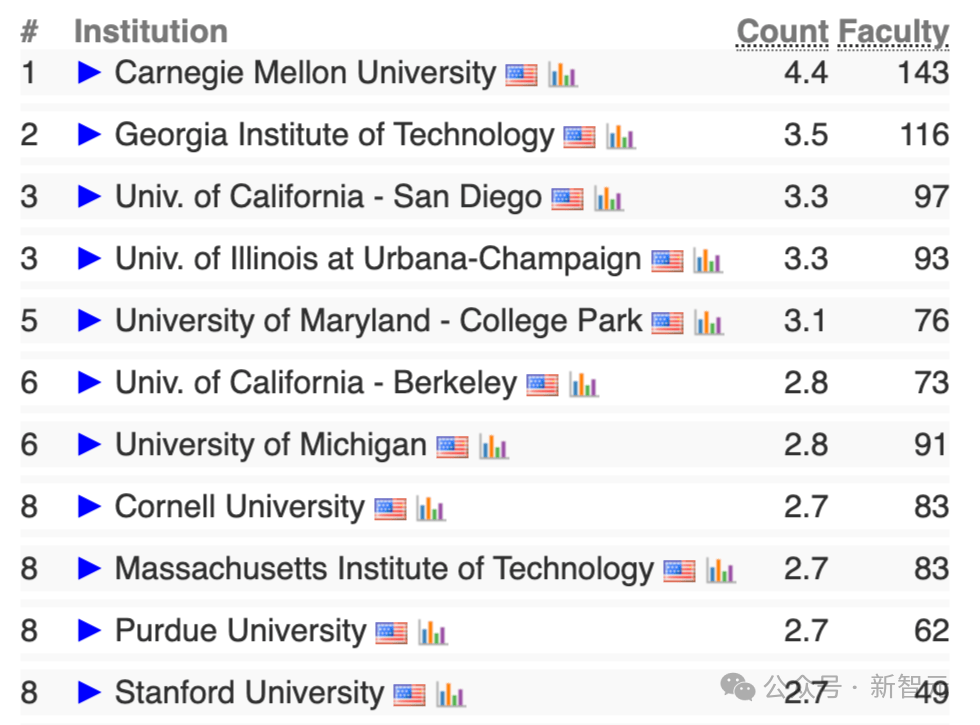Click the bar chart next to Cornell University

pos(431,509)
